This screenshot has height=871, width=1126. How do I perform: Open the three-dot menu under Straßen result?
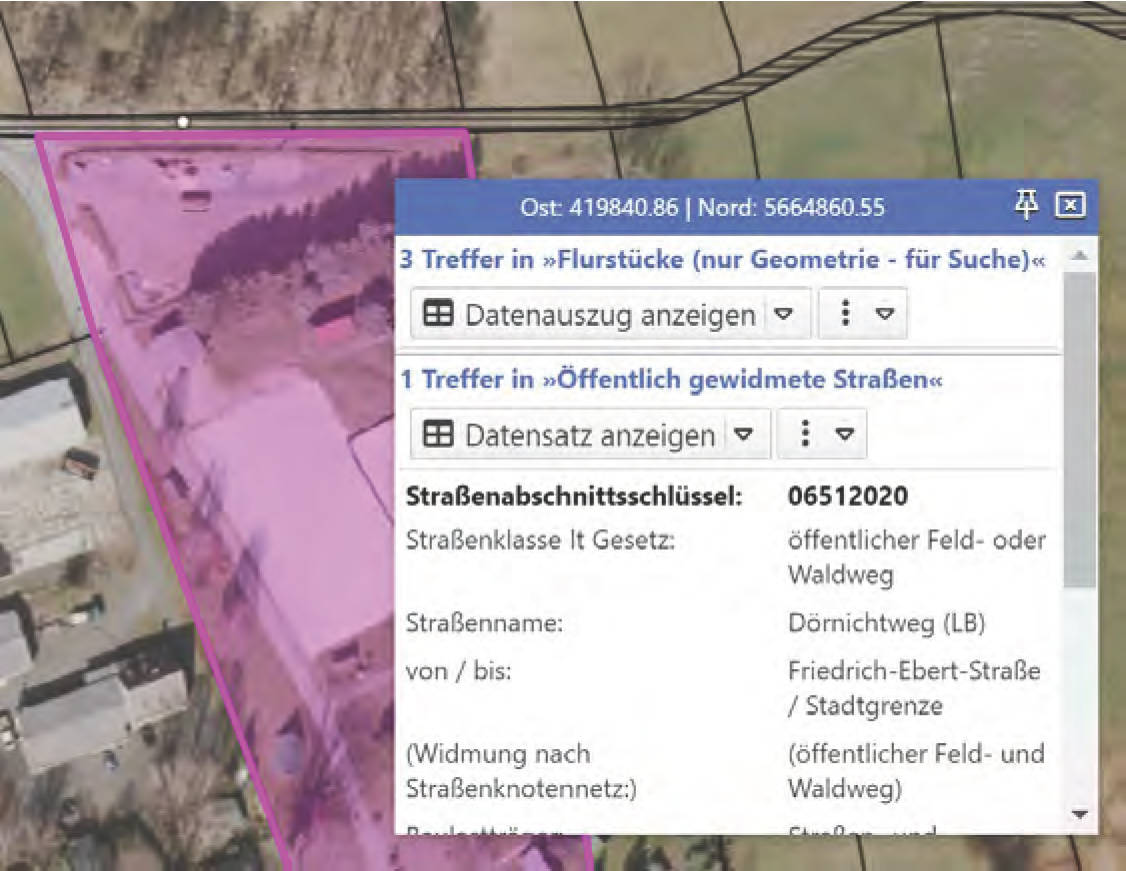[x=806, y=434]
